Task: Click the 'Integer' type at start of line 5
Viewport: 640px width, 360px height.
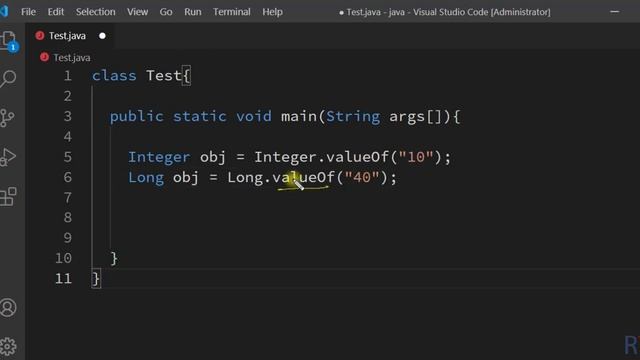Action: (159, 158)
